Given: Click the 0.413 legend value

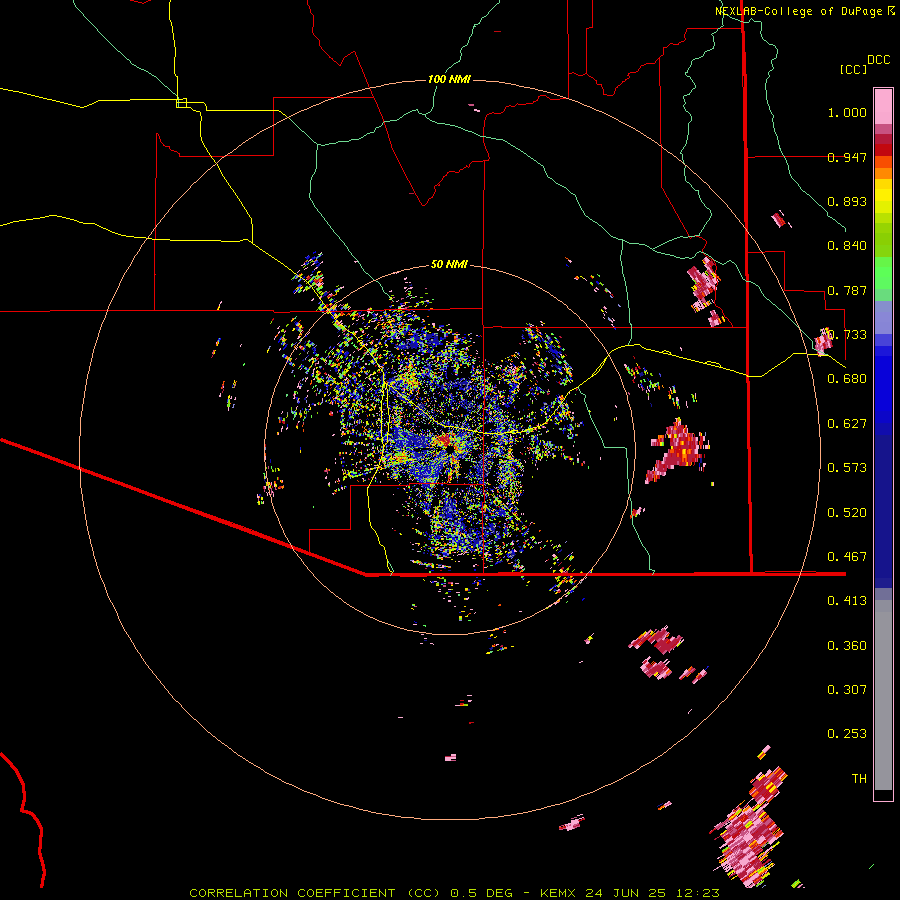Looking at the screenshot, I should (847, 601).
